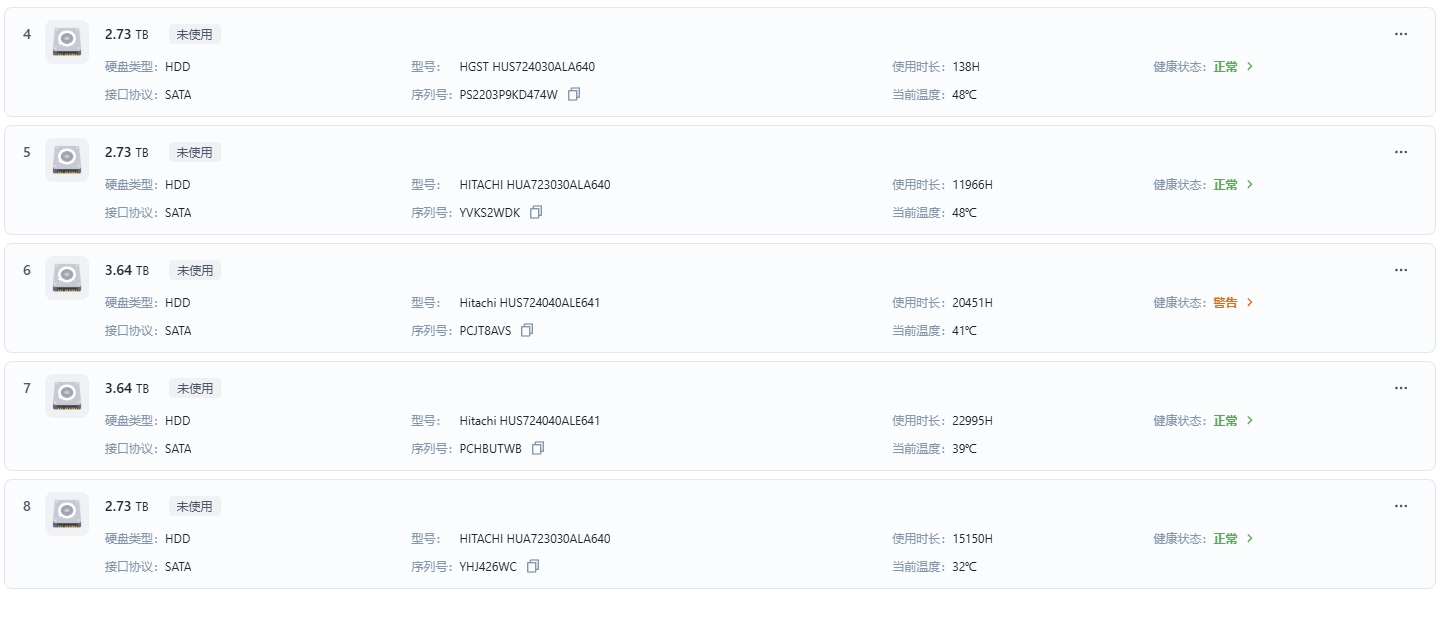Open the 警告 health status of disk 6
The width and height of the screenshot is (1456, 617).
tap(1225, 303)
